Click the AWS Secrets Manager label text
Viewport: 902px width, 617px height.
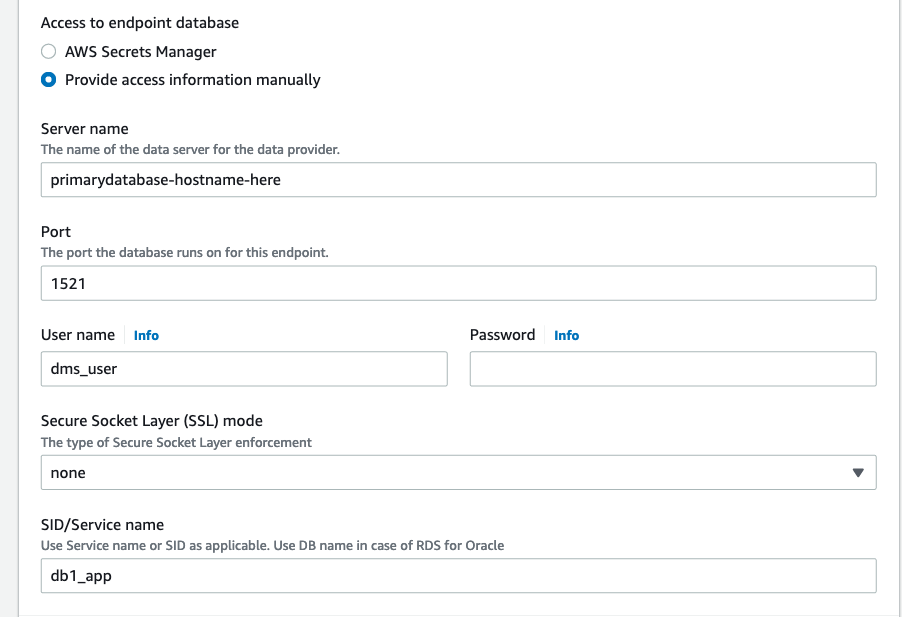[140, 52]
